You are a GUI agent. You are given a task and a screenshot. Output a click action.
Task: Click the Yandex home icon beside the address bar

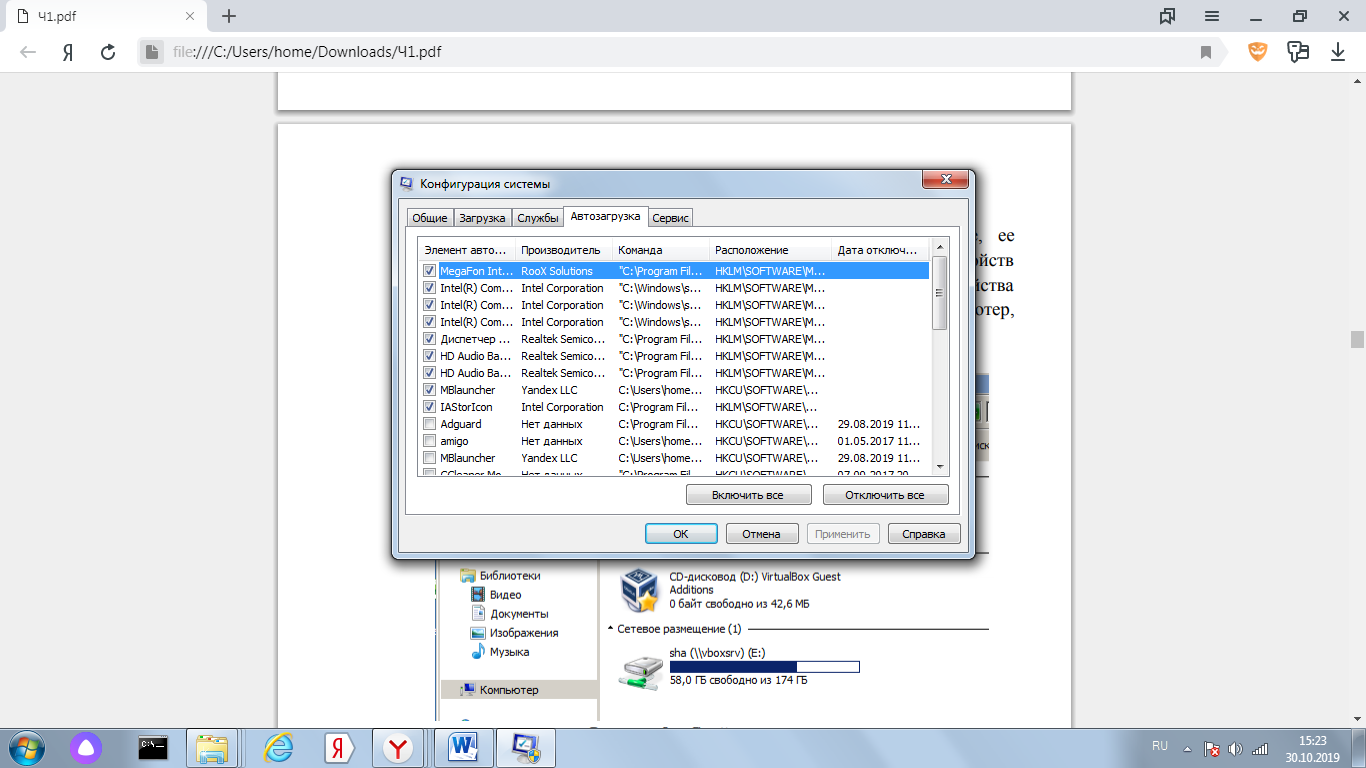tap(68, 52)
